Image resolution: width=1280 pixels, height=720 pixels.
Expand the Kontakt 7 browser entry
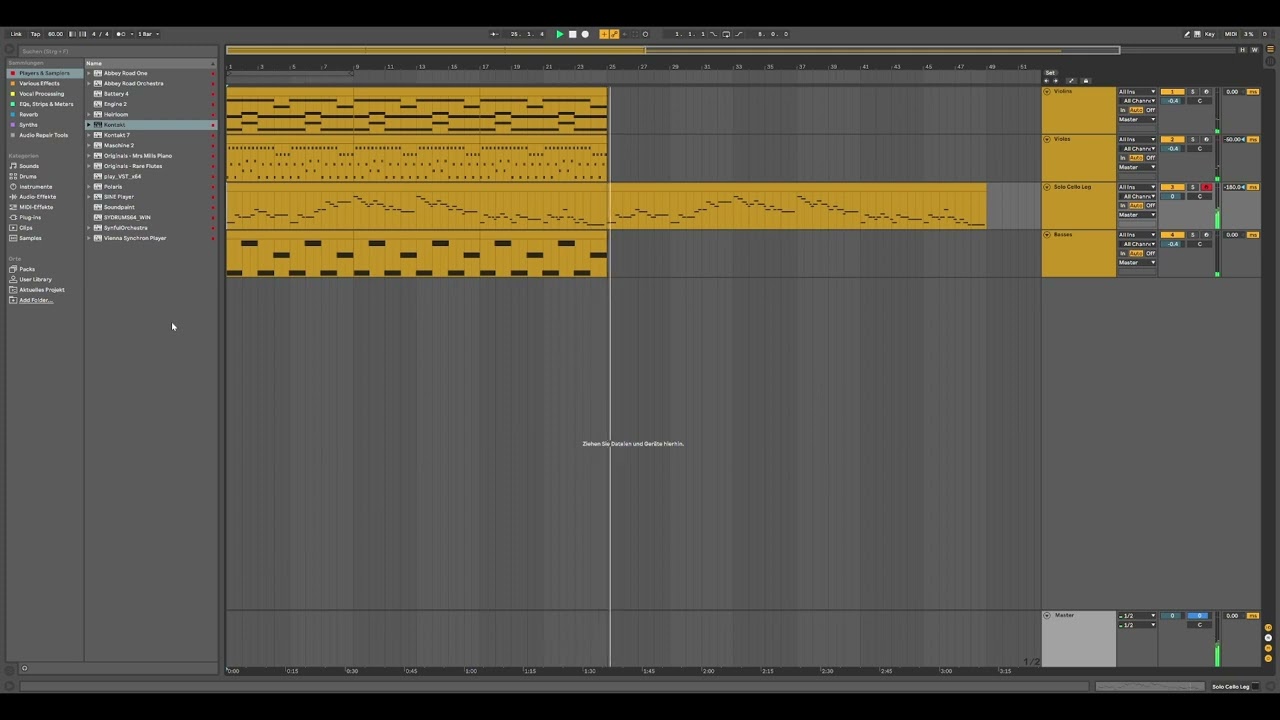pos(89,135)
